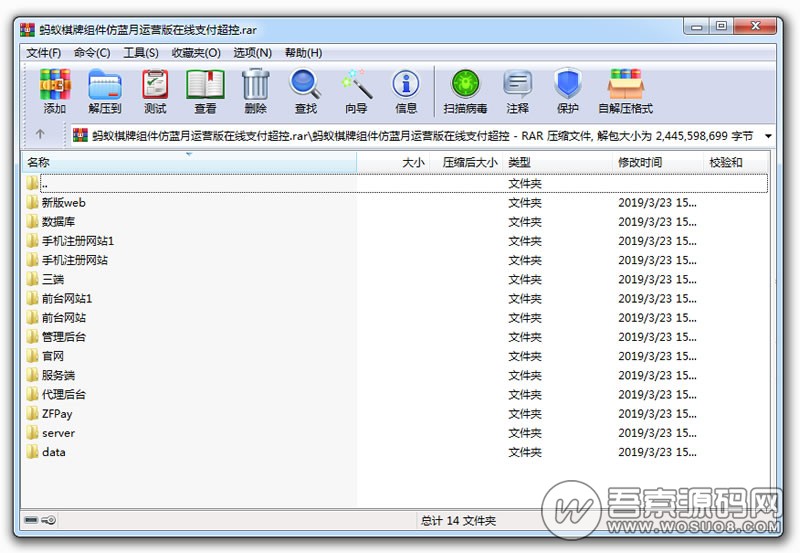Image resolution: width=800 pixels, height=553 pixels.
Task: Click the WinRAR icon in the title bar
Action: pos(28,30)
